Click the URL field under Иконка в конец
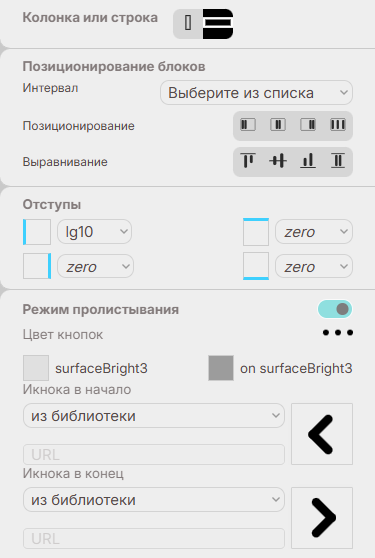 click(x=154, y=538)
